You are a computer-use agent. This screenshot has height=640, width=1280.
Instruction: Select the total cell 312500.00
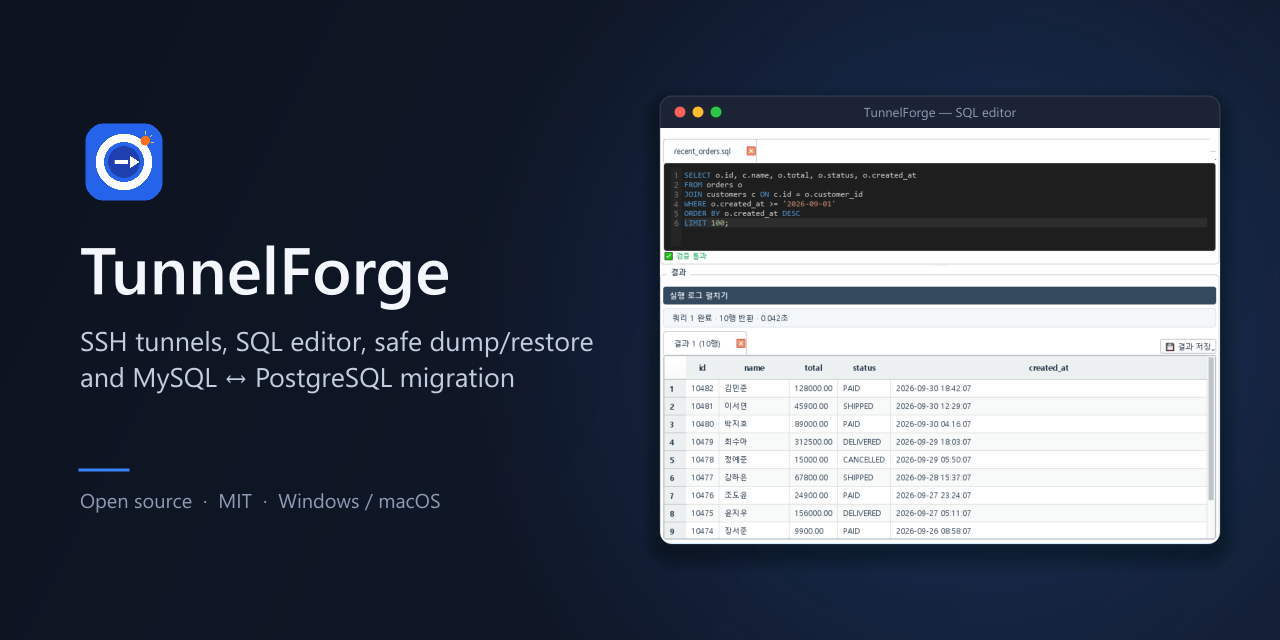pyautogui.click(x=813, y=442)
